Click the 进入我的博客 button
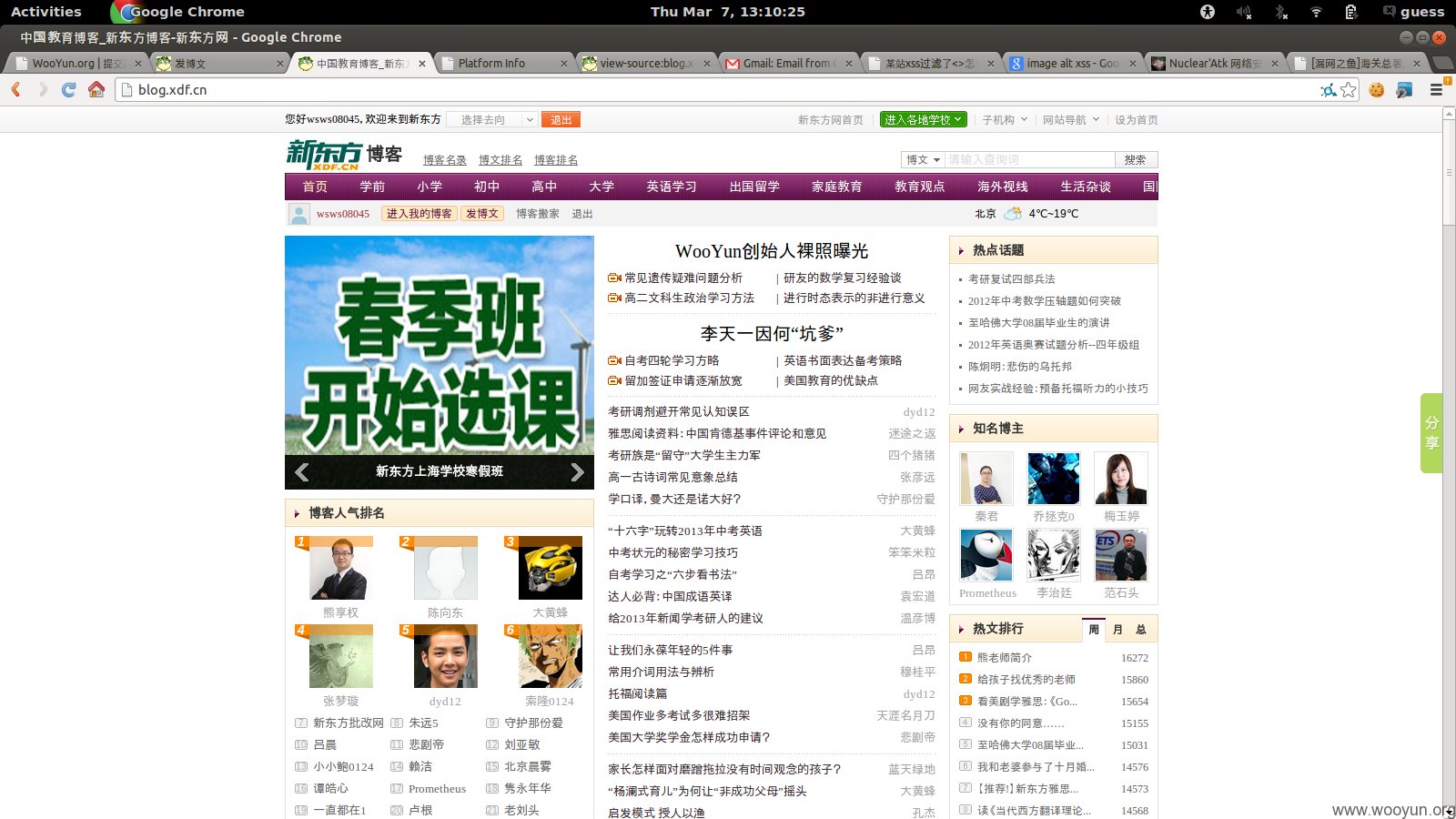The width and height of the screenshot is (1456, 819). tap(419, 214)
